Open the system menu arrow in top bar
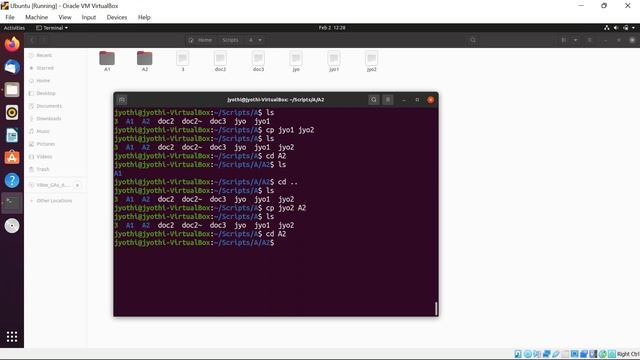This screenshot has width=640, height=360. click(633, 28)
